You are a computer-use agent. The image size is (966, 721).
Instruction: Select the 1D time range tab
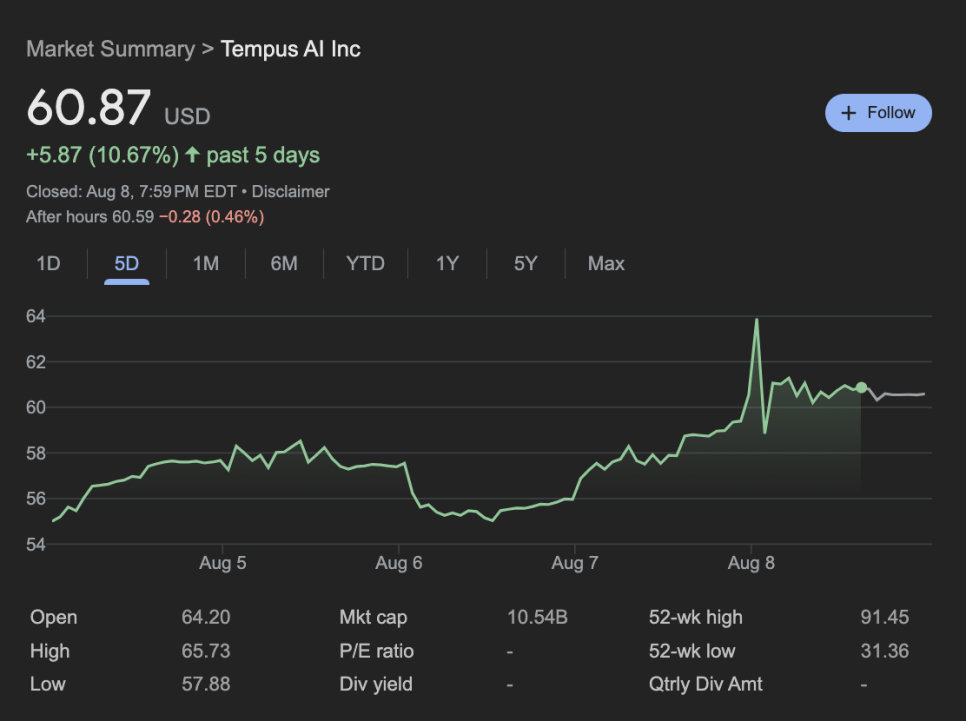click(x=48, y=264)
